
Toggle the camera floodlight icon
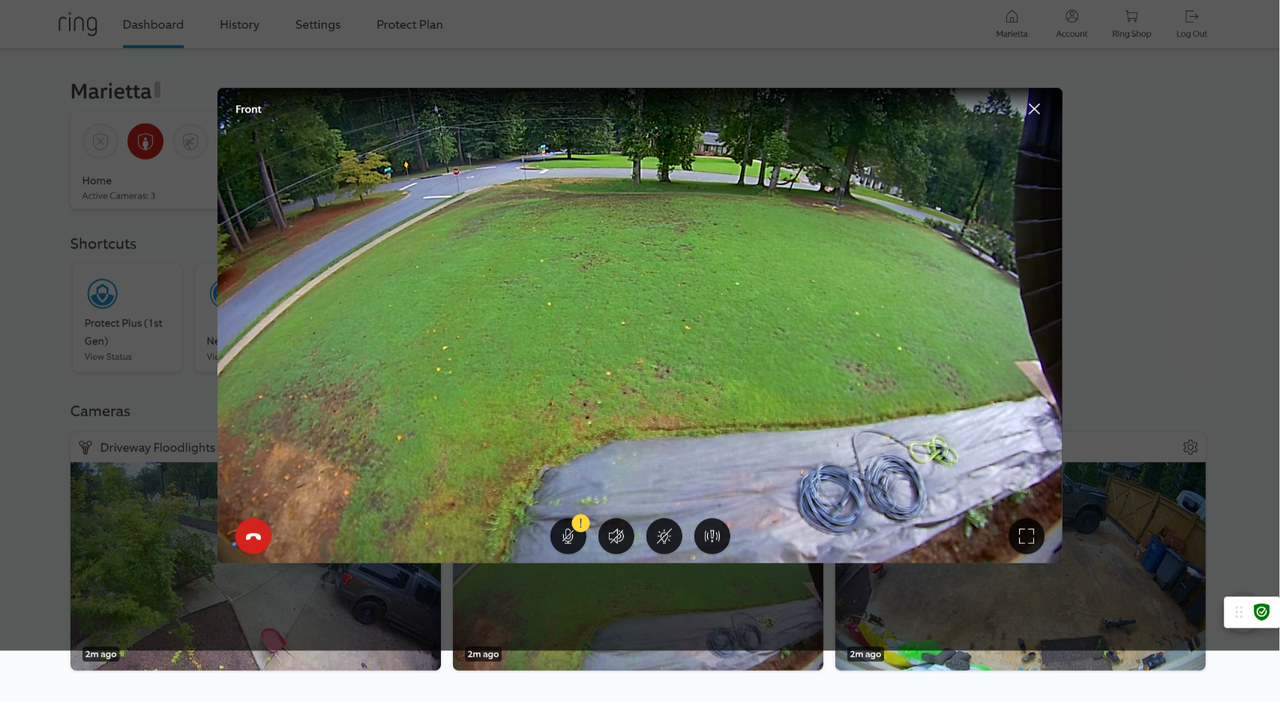tap(664, 536)
